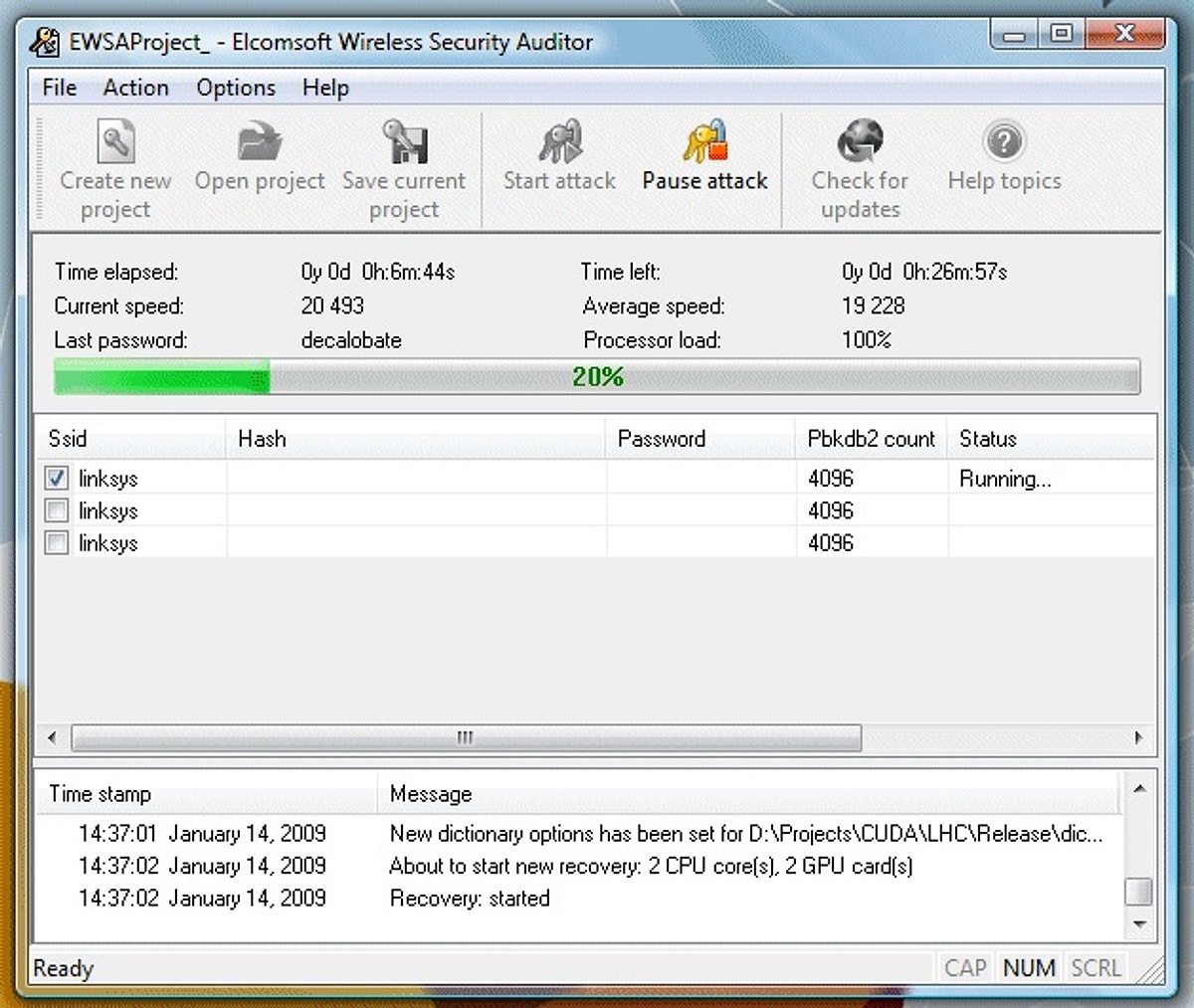Screen dimensions: 1194x1008
Task: Click the Create new project icon
Action: tap(115, 142)
